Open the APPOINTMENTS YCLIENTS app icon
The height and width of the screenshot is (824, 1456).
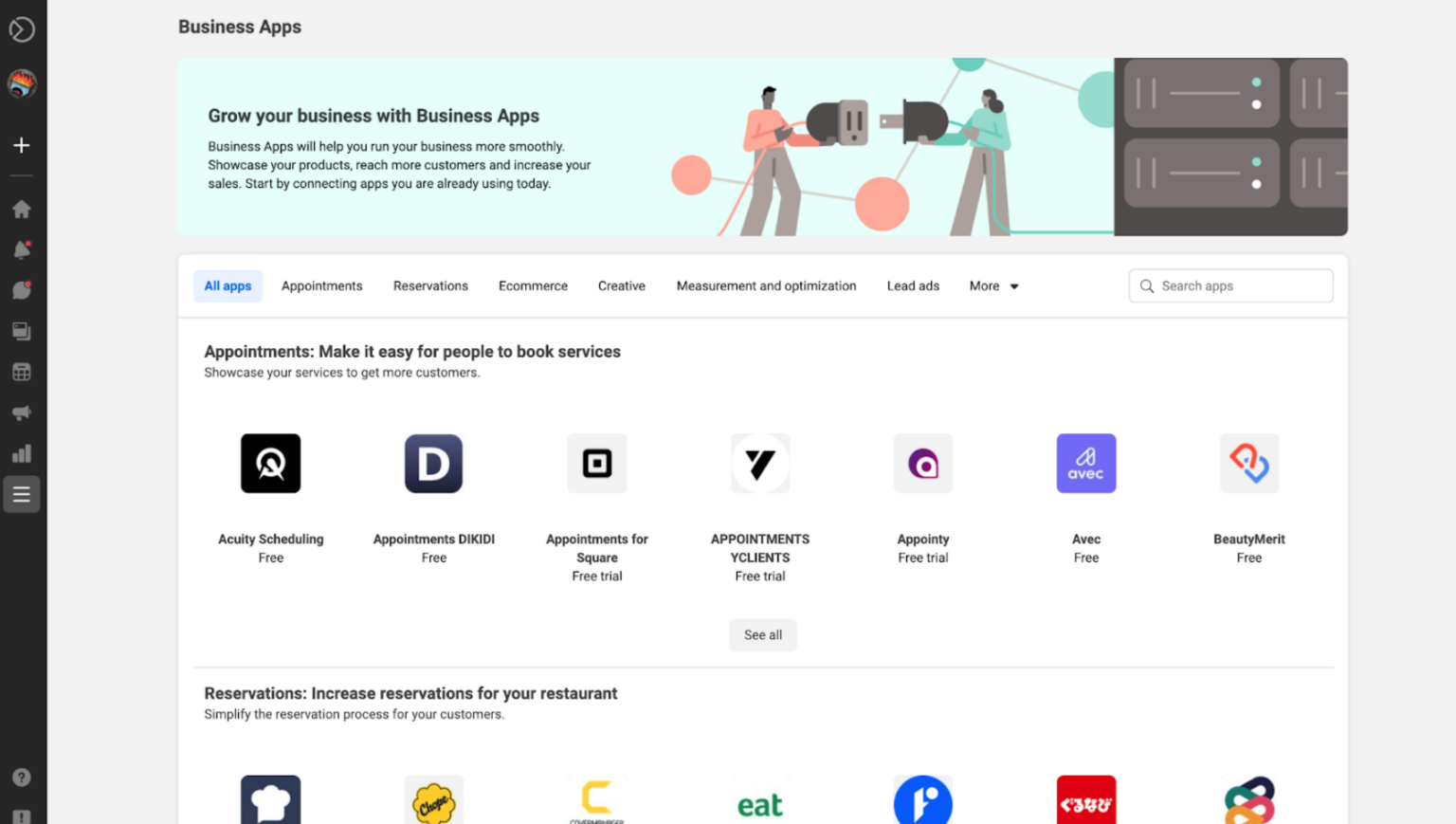tap(759, 464)
